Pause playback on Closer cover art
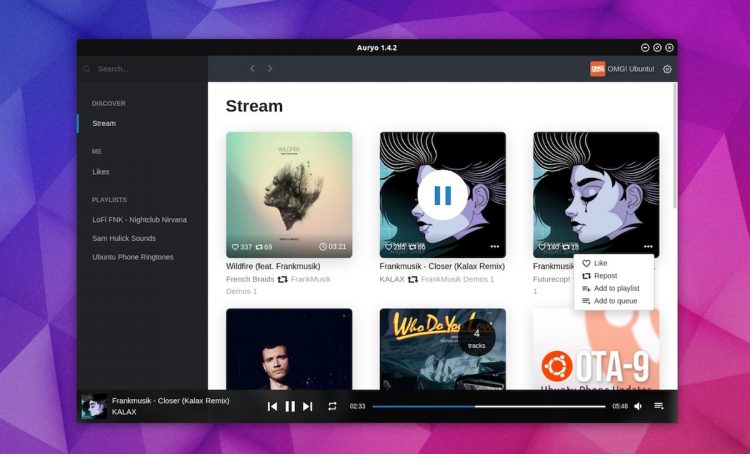The width and height of the screenshot is (750, 454). (x=442, y=195)
